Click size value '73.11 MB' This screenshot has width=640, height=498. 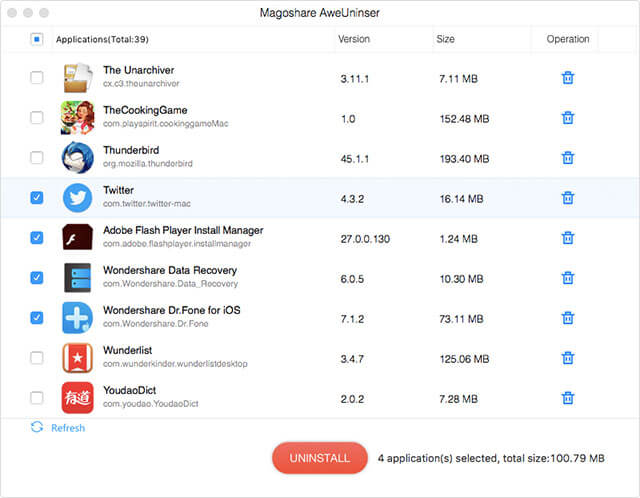461,319
